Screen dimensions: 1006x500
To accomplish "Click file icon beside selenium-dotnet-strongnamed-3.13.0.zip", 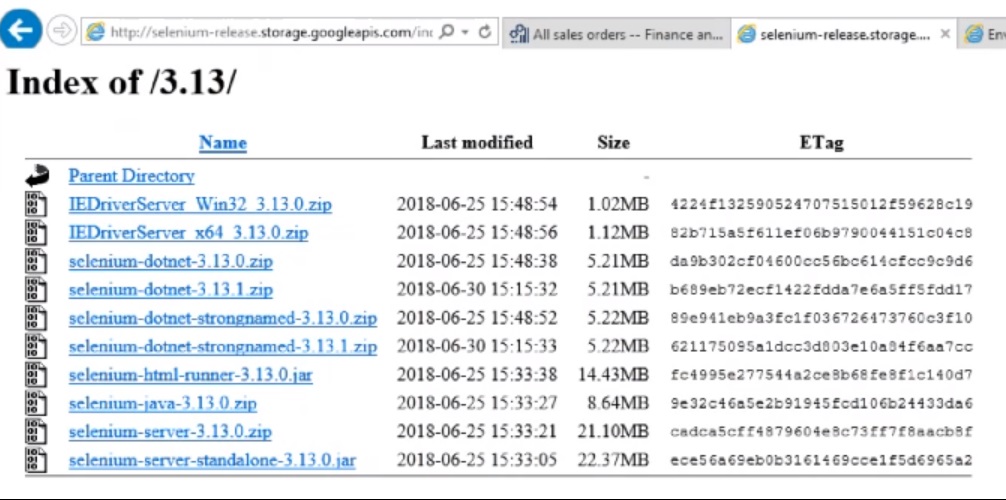I will [36, 318].
